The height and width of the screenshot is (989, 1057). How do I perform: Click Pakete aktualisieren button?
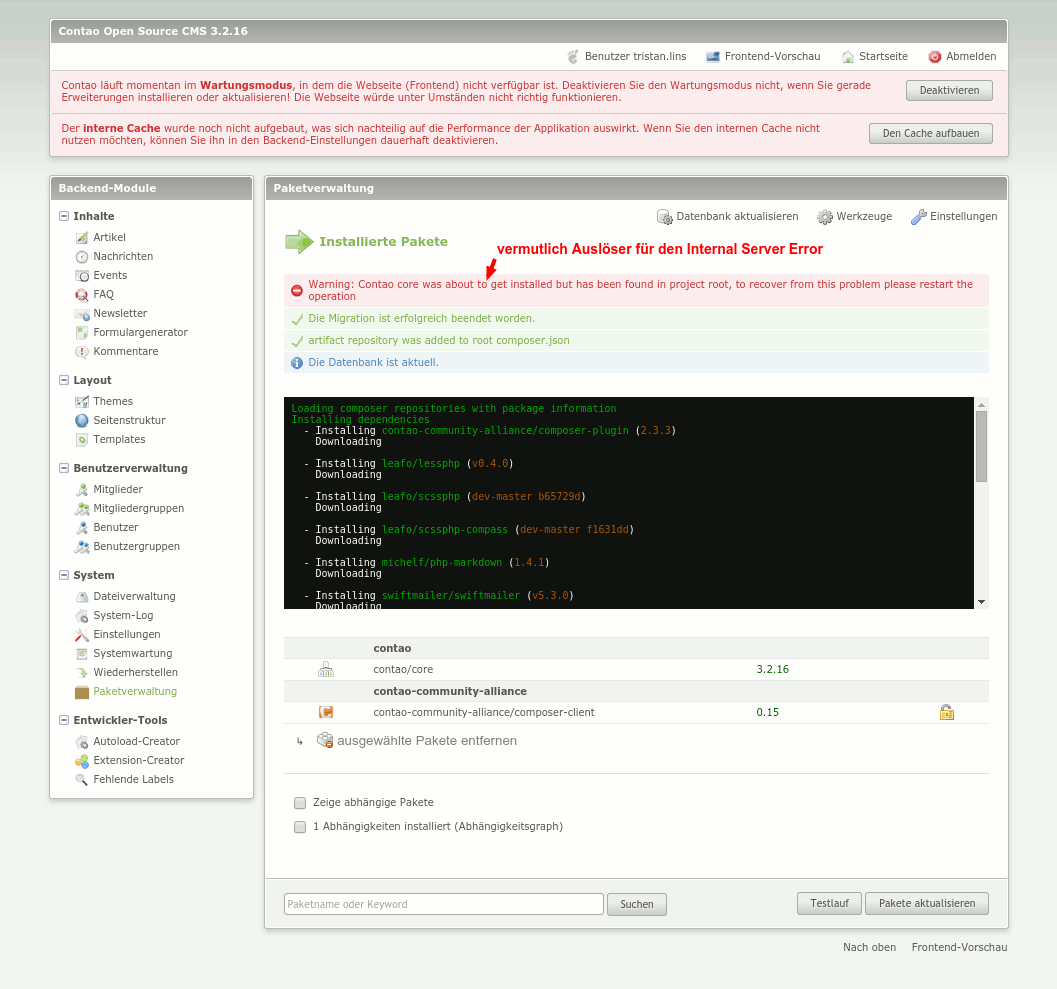(927, 903)
